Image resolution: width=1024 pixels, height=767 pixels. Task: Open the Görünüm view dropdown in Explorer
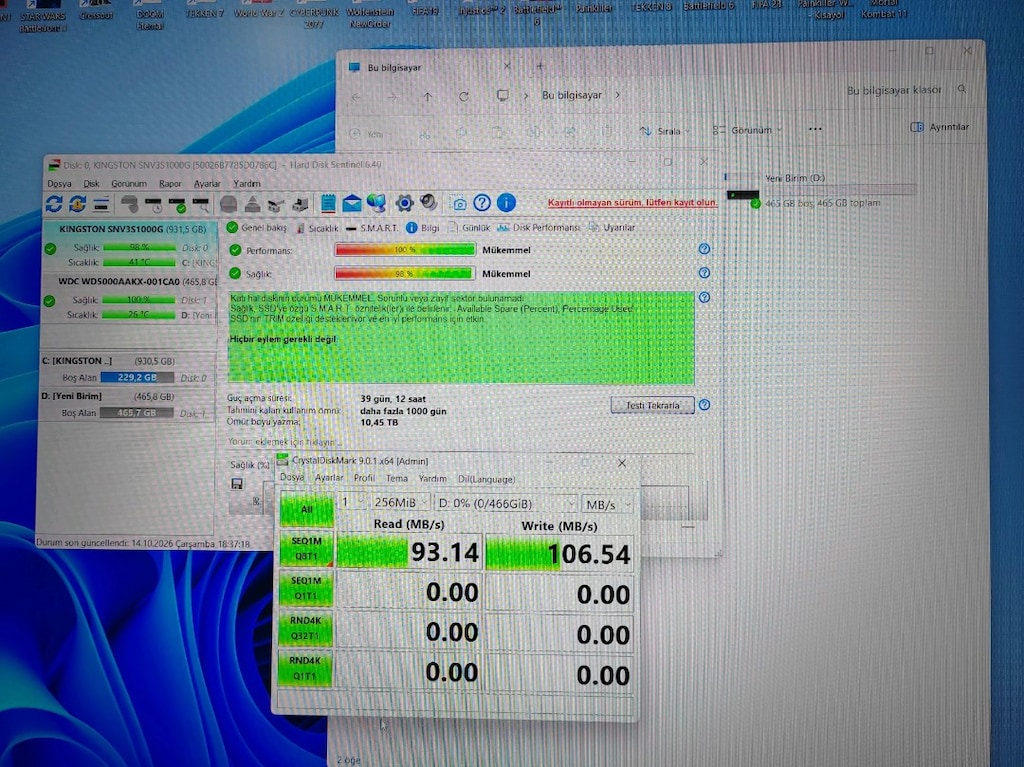point(746,130)
